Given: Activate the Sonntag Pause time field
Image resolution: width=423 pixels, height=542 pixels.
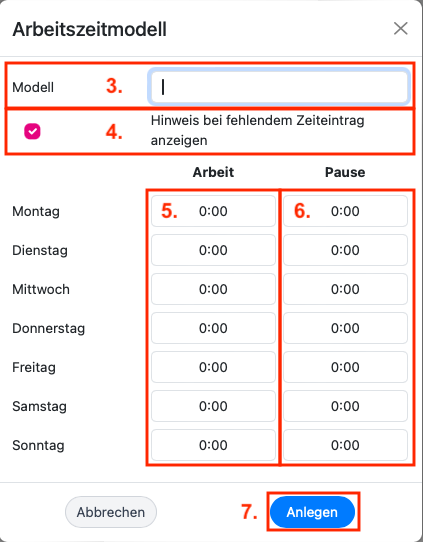Looking at the screenshot, I should 345,445.
